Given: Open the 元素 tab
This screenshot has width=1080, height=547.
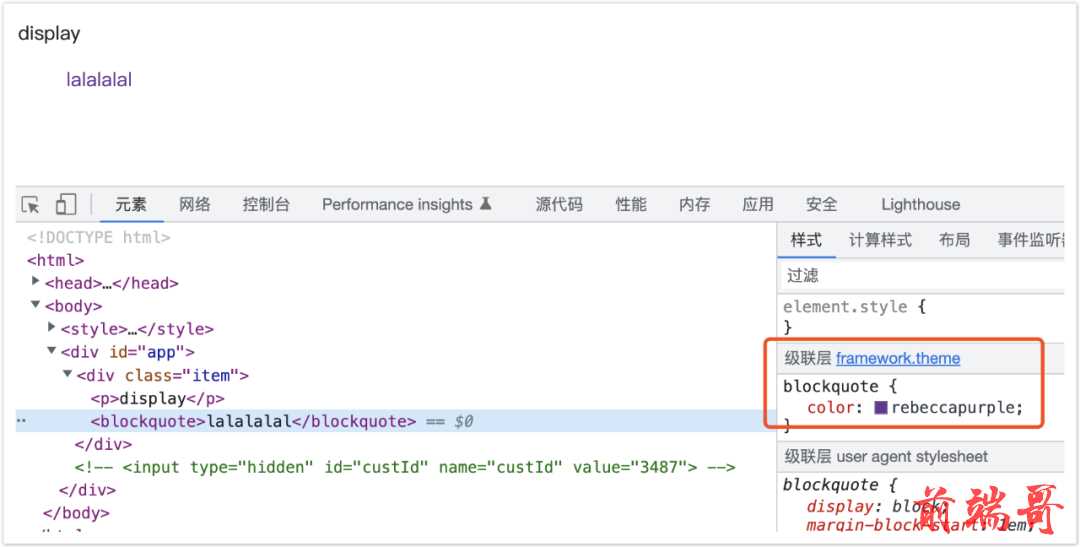Looking at the screenshot, I should pos(131,205).
